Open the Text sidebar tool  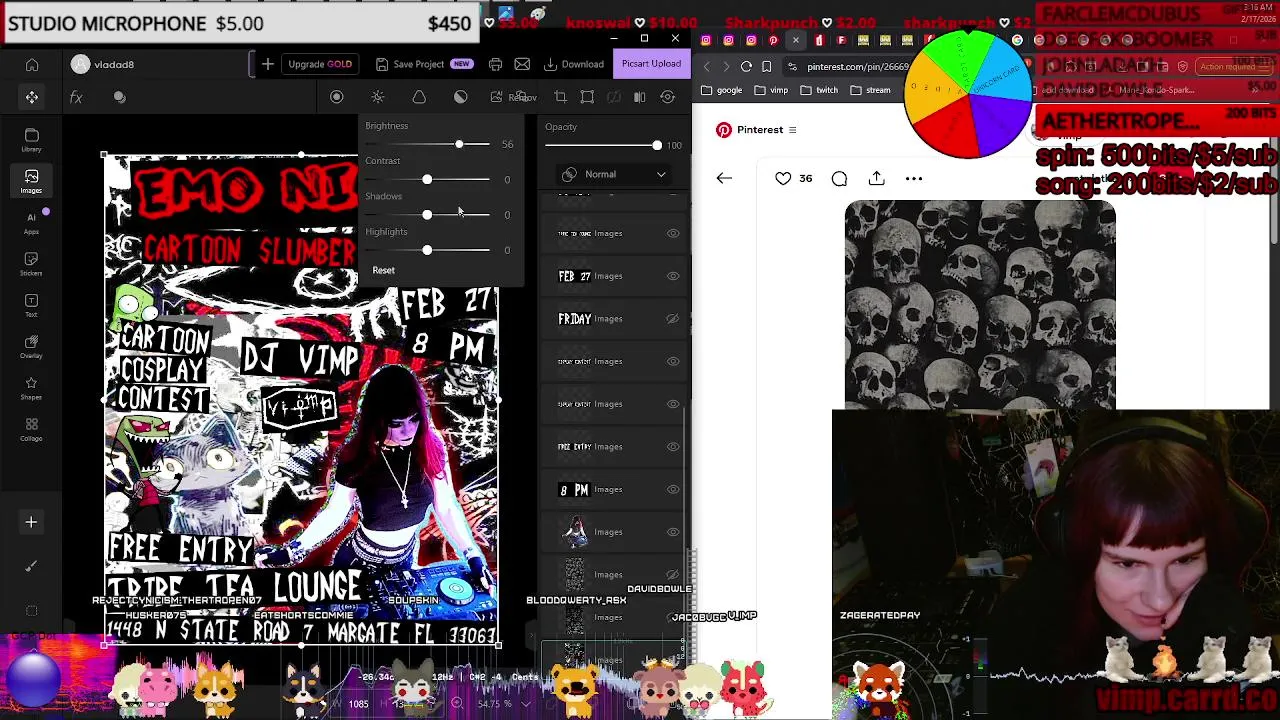coord(31,305)
